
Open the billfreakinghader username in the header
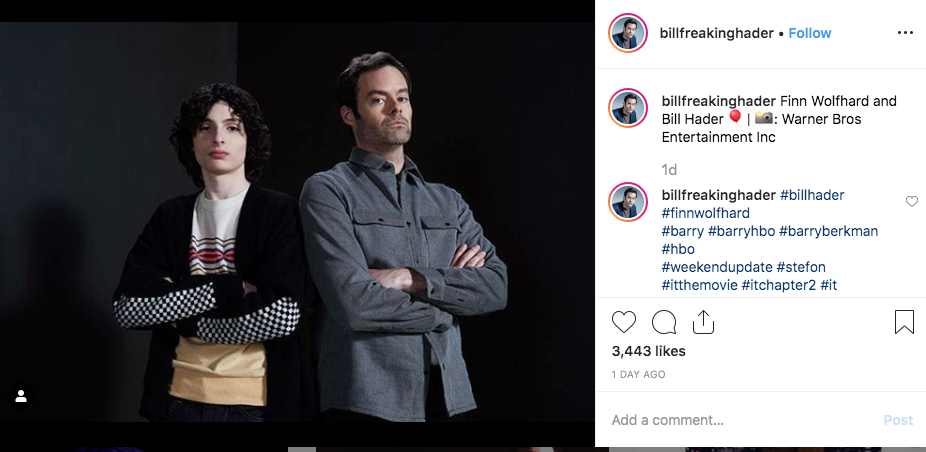pyautogui.click(x=716, y=33)
